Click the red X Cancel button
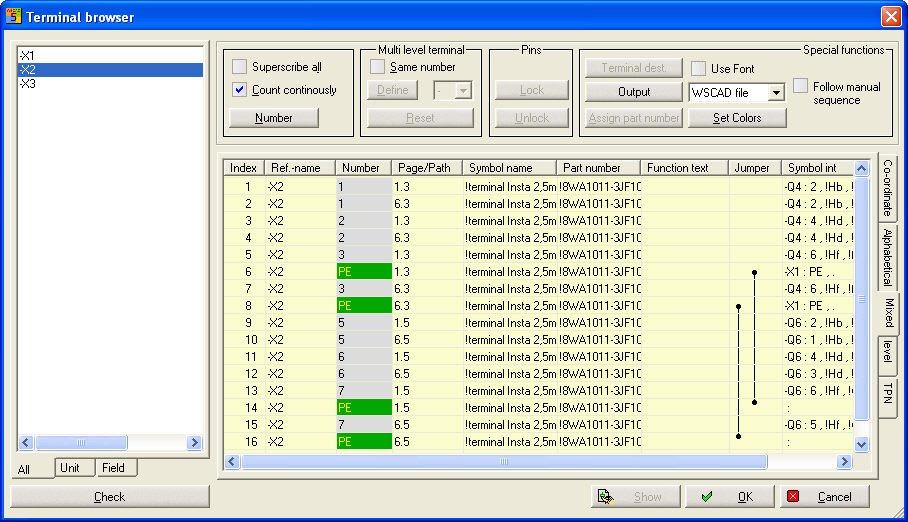The width and height of the screenshot is (908, 522). [825, 497]
